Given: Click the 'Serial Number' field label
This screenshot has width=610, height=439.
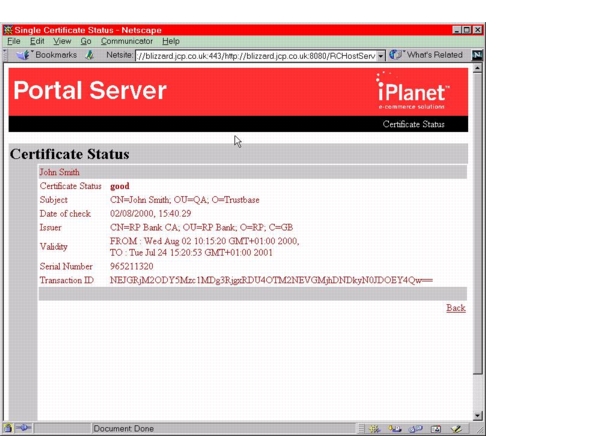Looking at the screenshot, I should [66, 267].
